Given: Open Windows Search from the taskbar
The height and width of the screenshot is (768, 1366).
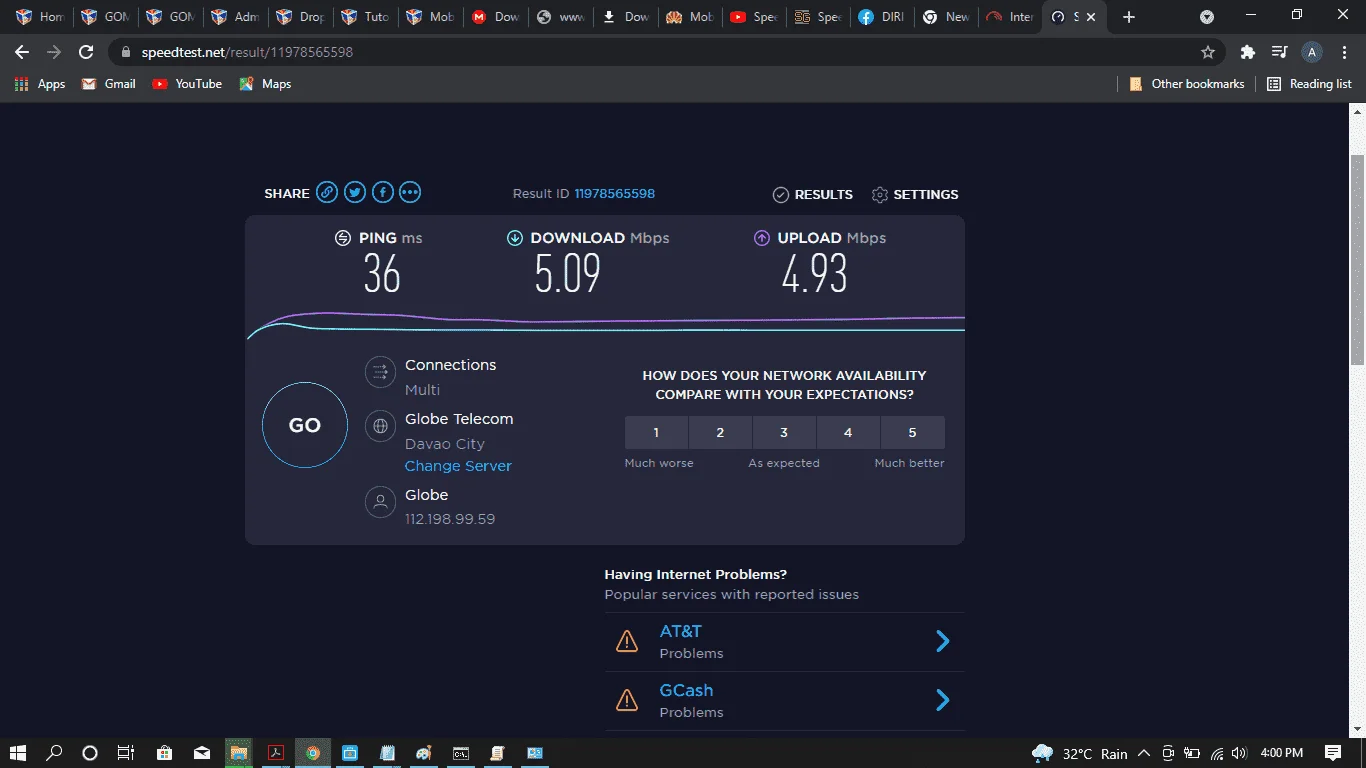Looking at the screenshot, I should click(x=55, y=753).
